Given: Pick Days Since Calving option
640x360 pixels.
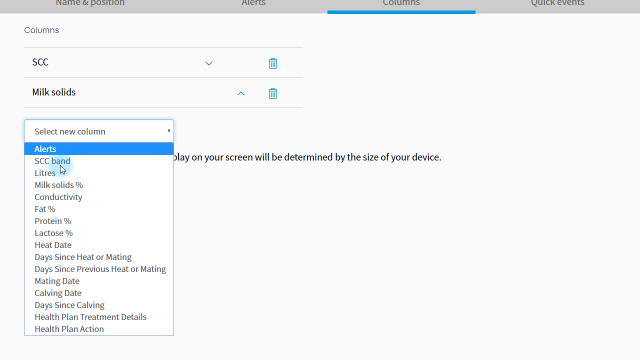Looking at the screenshot, I should coord(99,305).
